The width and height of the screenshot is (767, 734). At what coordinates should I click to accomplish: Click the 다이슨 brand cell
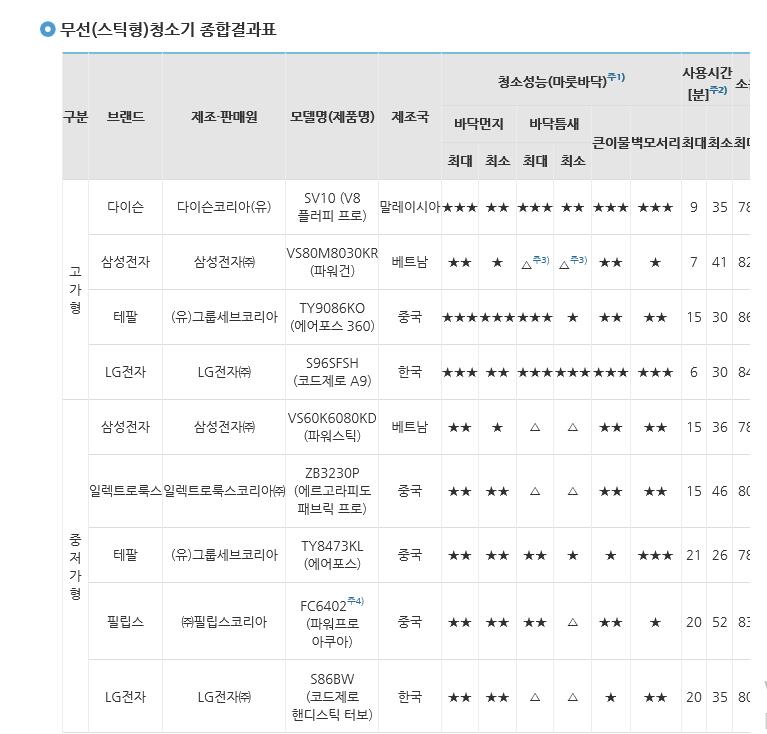pos(126,207)
